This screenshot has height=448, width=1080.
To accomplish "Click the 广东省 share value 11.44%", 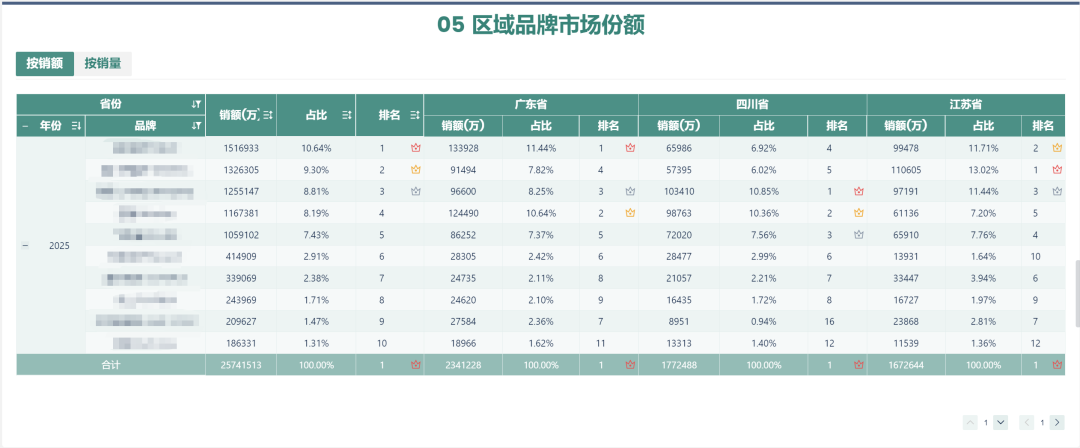I will click(x=541, y=147).
